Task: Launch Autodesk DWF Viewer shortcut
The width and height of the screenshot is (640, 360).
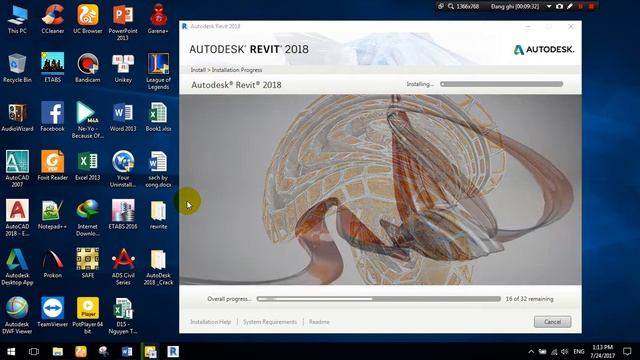Action: coord(17,316)
